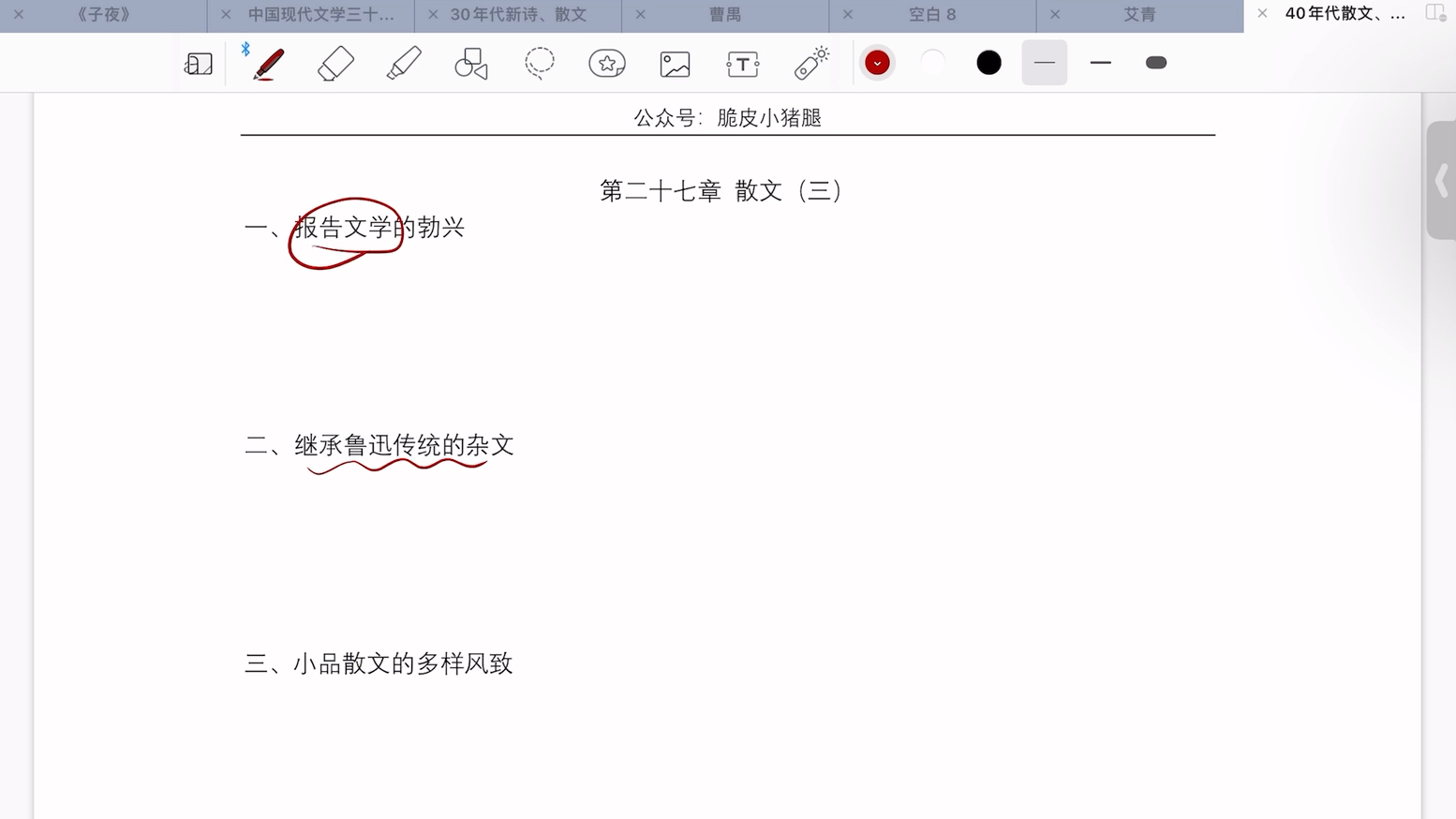Viewport: 1456px width, 819px height.
Task: Switch to the 艾青 tab
Action: tap(1140, 15)
